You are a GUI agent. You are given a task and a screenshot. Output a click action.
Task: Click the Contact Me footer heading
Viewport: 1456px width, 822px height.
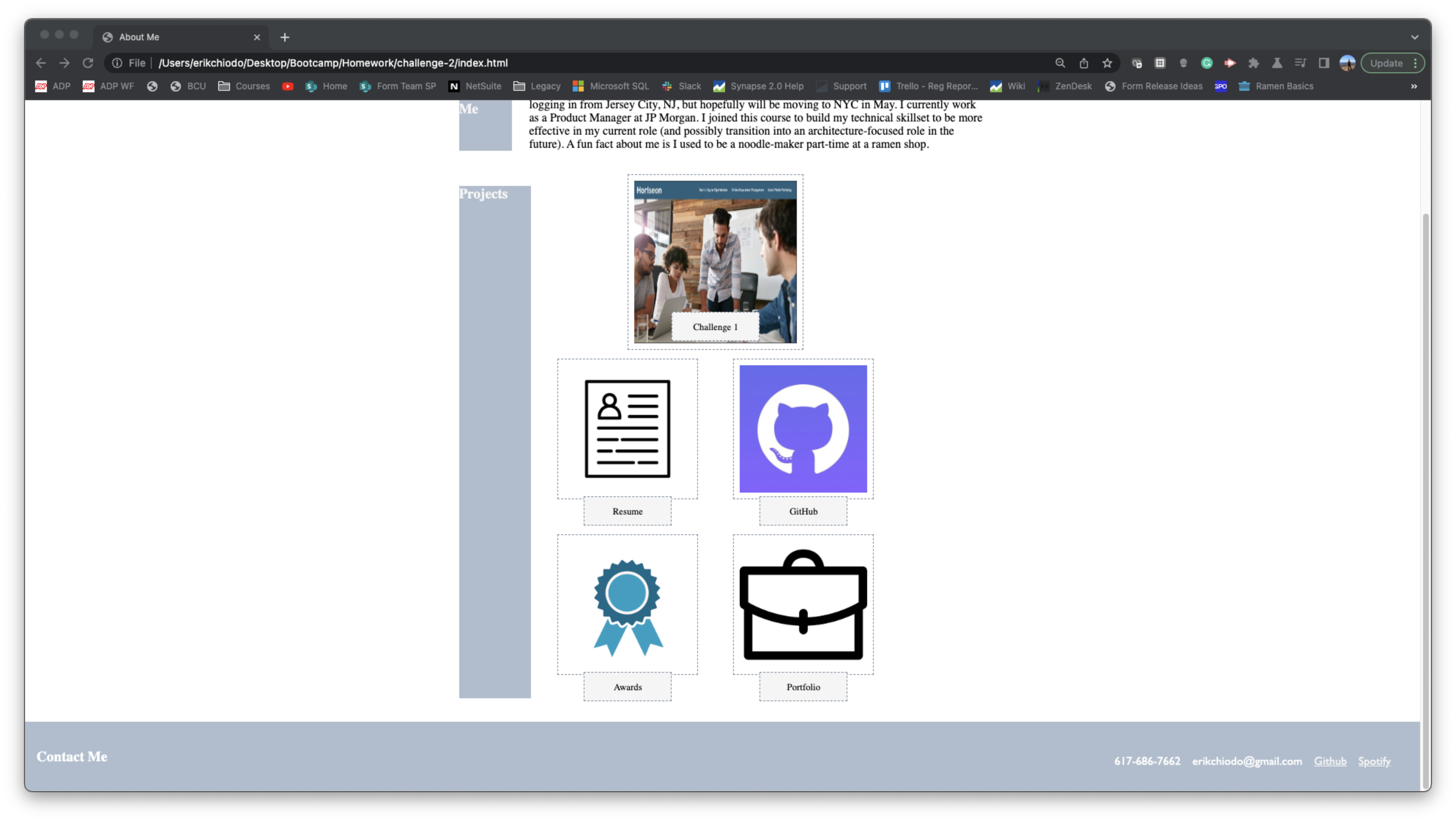click(72, 756)
